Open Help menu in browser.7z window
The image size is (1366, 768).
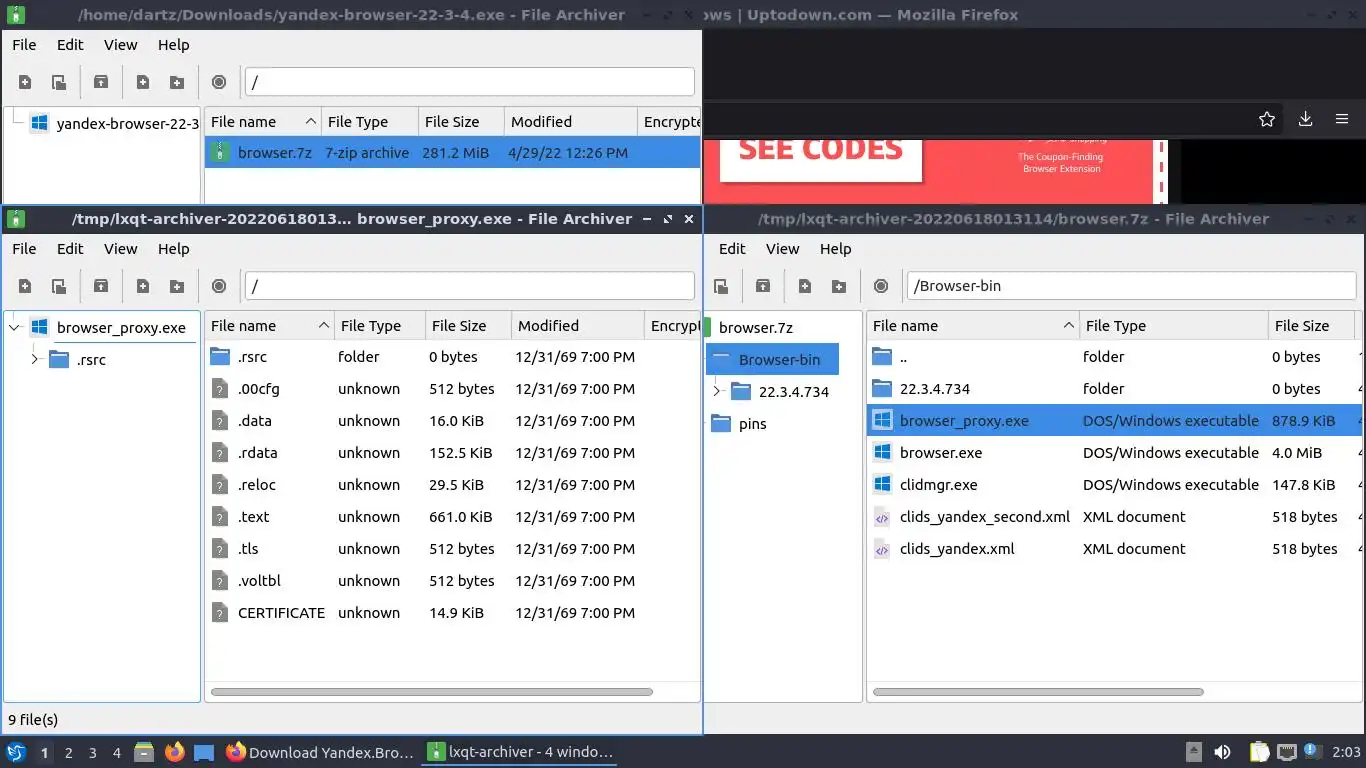click(835, 249)
